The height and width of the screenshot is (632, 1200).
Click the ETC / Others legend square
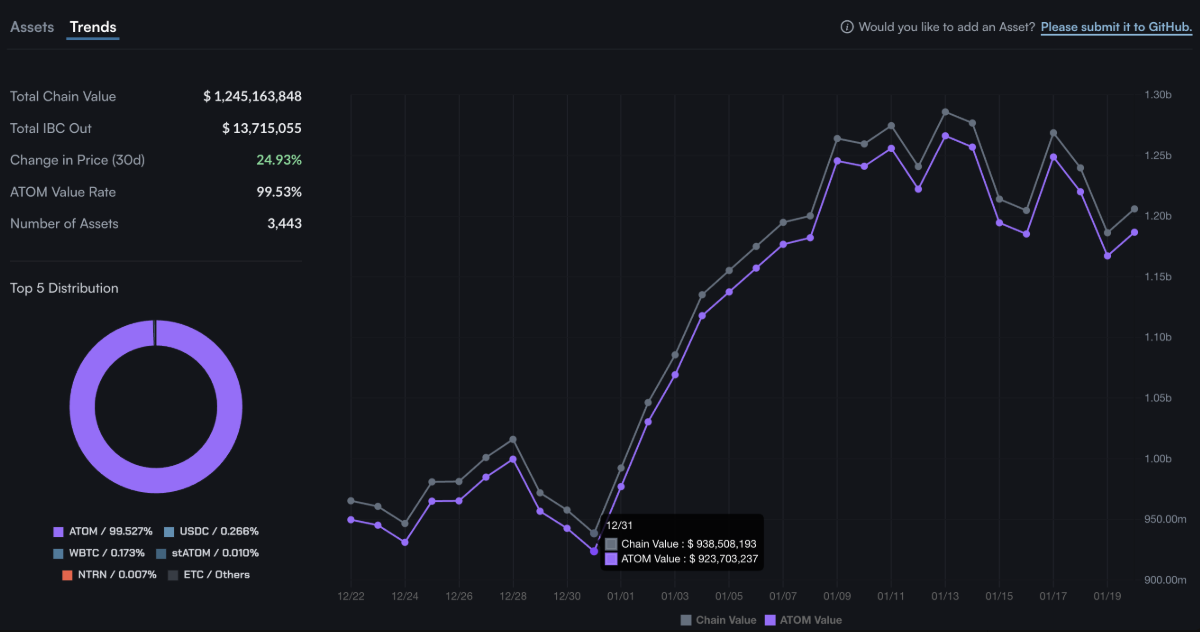173,575
